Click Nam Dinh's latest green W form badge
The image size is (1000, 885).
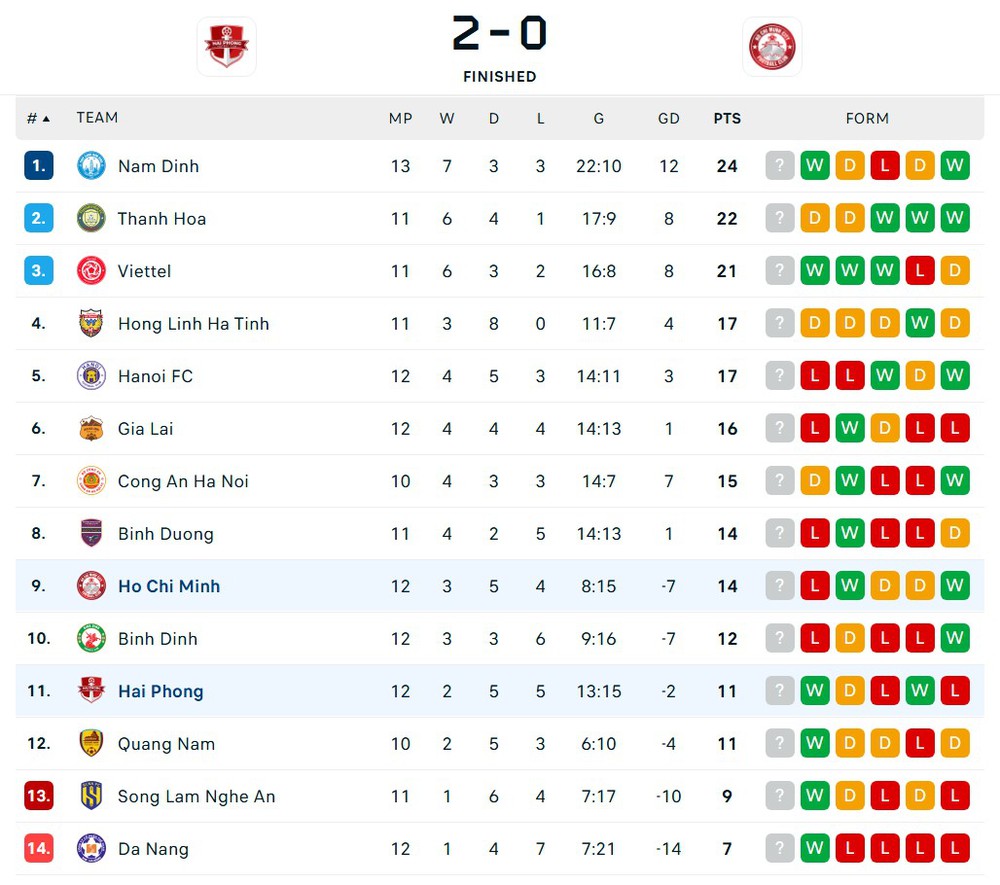[x=955, y=166]
